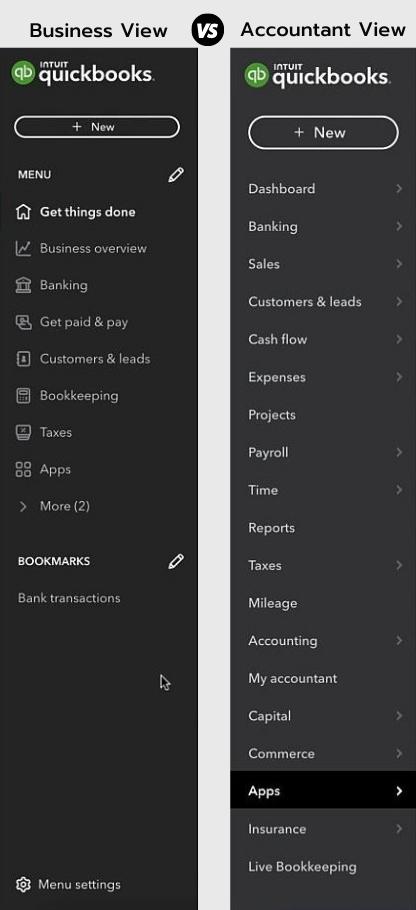Expand the Payroll submenu arrow
This screenshot has width=416, height=910.
399,452
